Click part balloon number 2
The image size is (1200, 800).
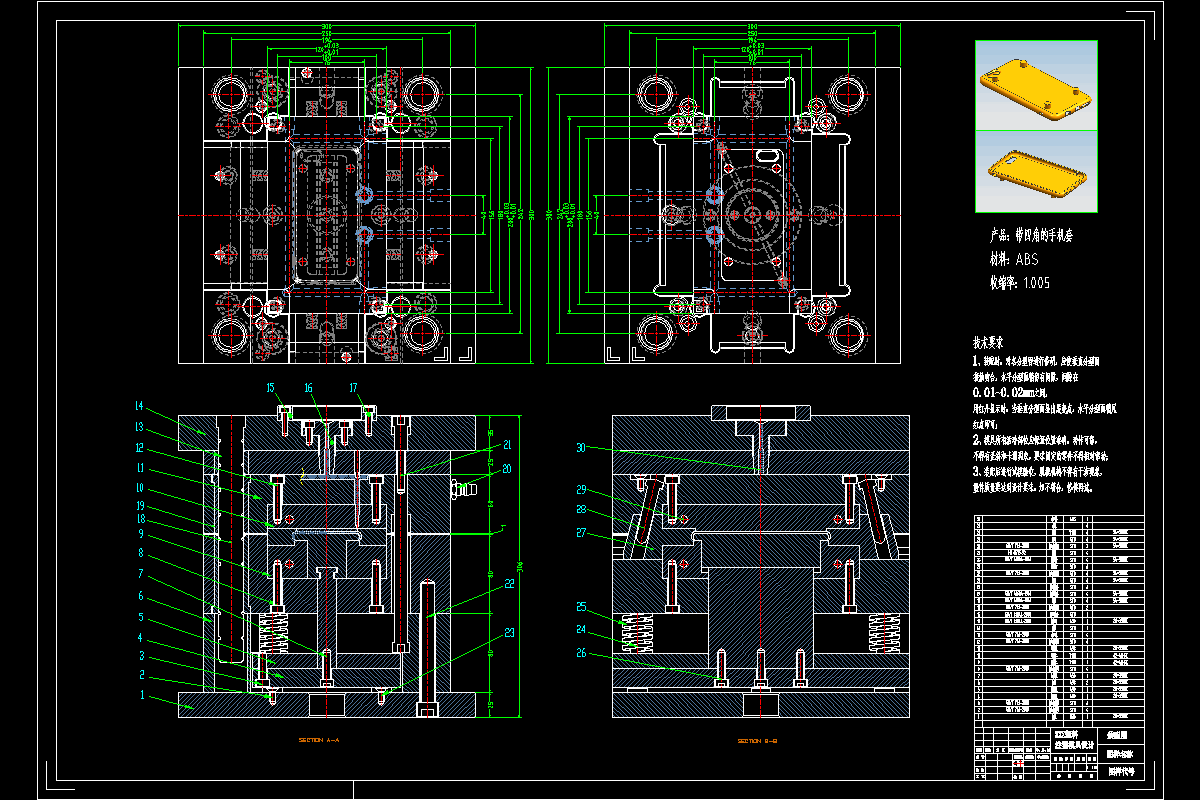coord(141,675)
